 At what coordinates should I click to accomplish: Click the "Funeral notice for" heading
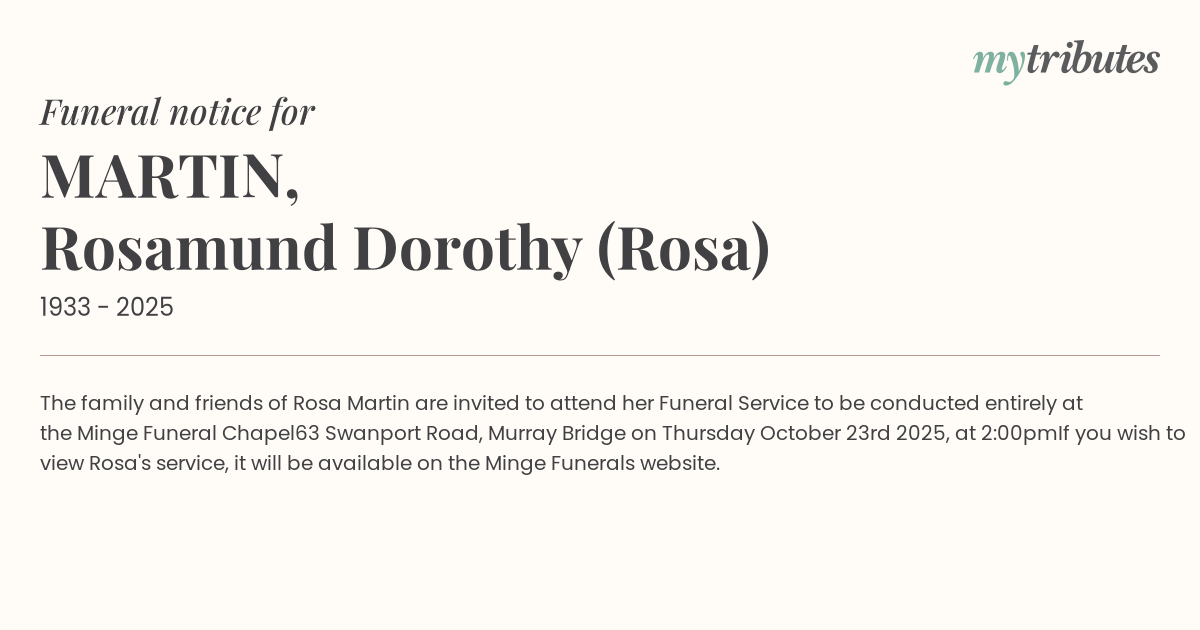pyautogui.click(x=177, y=112)
